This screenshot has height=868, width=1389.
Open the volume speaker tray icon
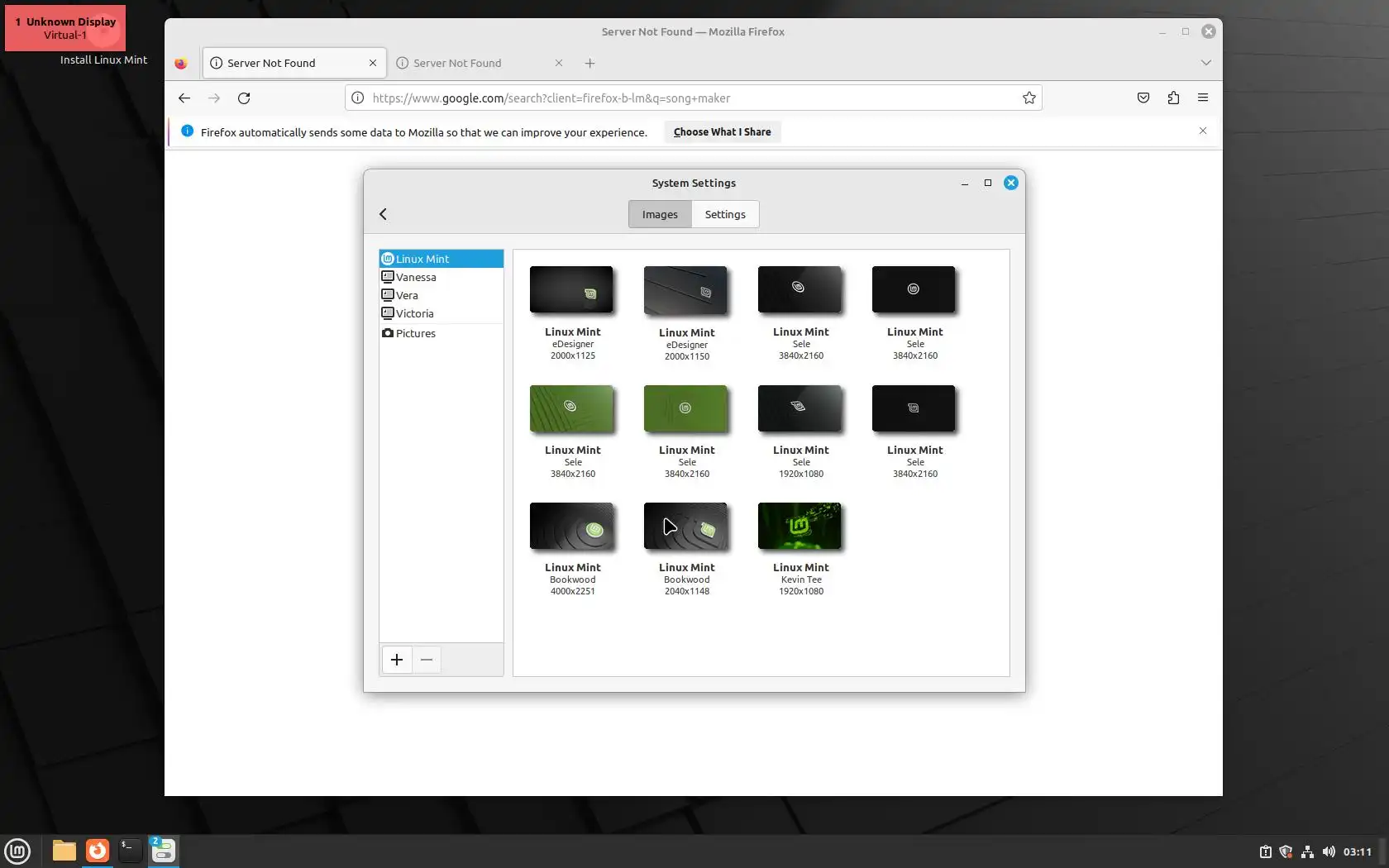1329,851
